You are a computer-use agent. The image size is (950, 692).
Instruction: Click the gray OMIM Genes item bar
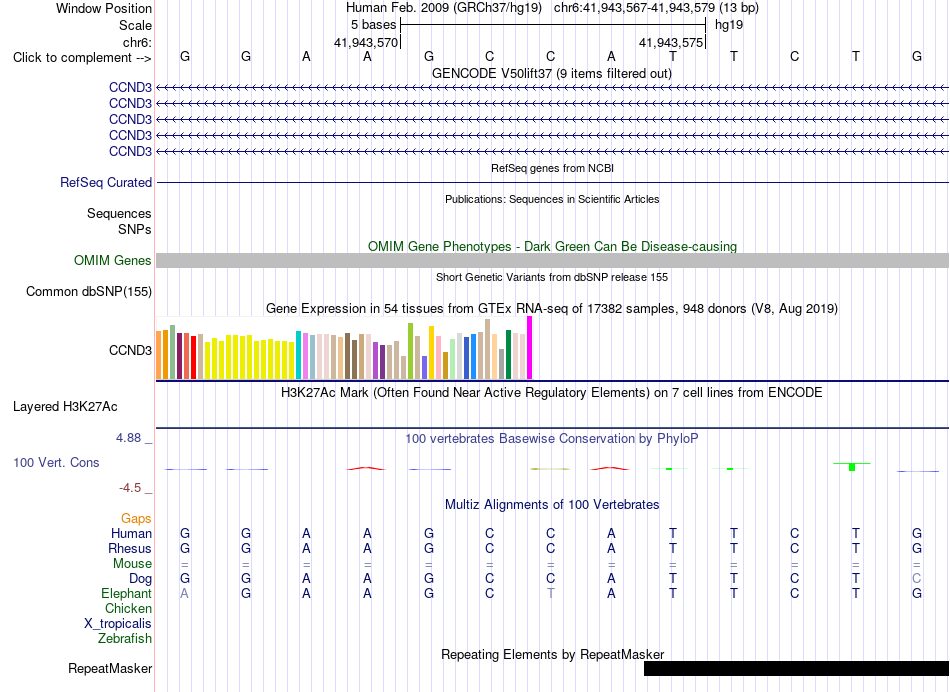click(x=552, y=261)
